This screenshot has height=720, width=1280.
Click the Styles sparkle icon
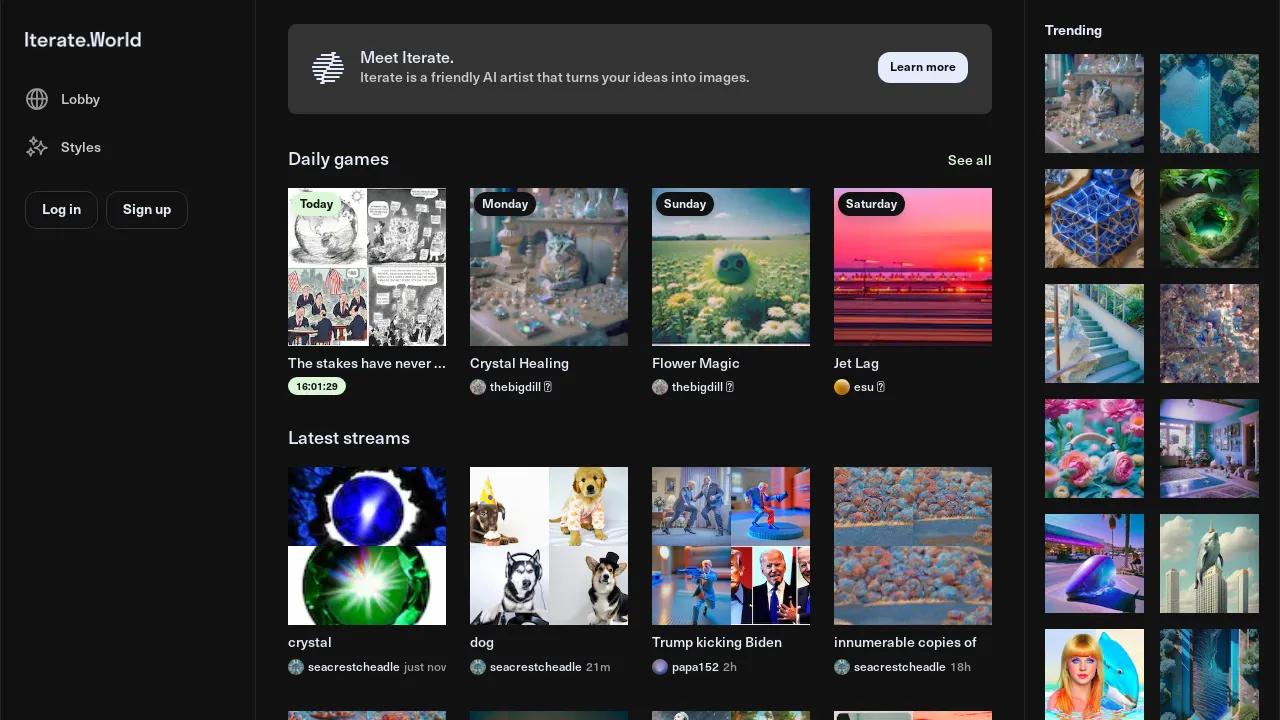click(x=37, y=147)
